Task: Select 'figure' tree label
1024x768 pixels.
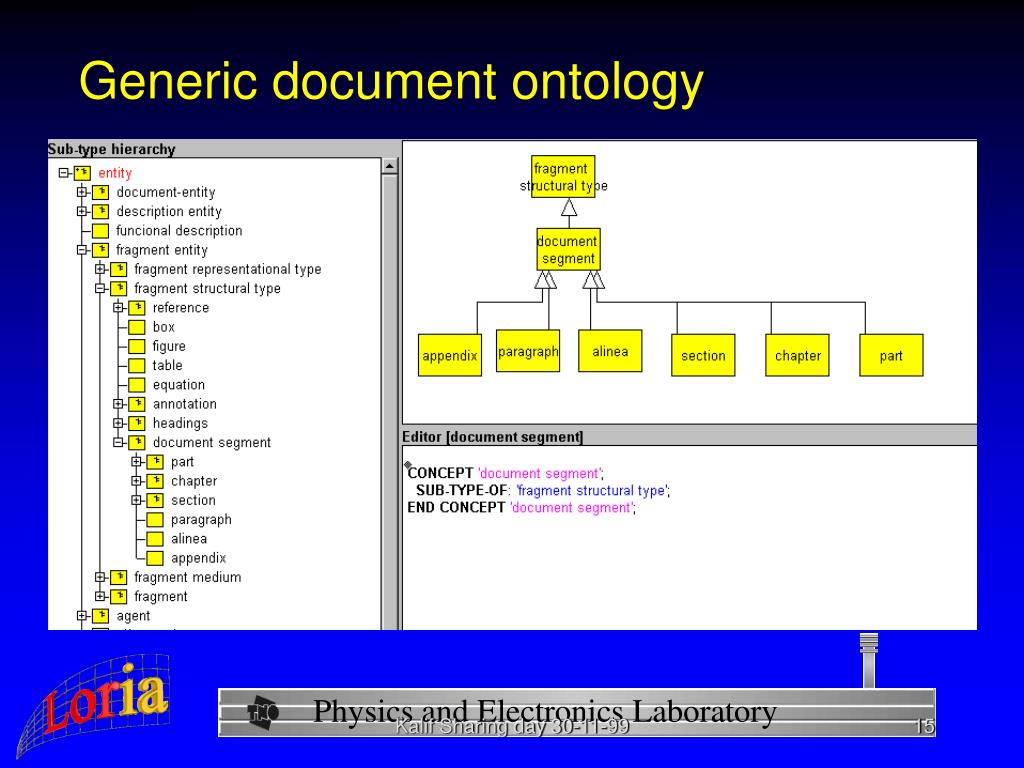Action: (x=169, y=346)
